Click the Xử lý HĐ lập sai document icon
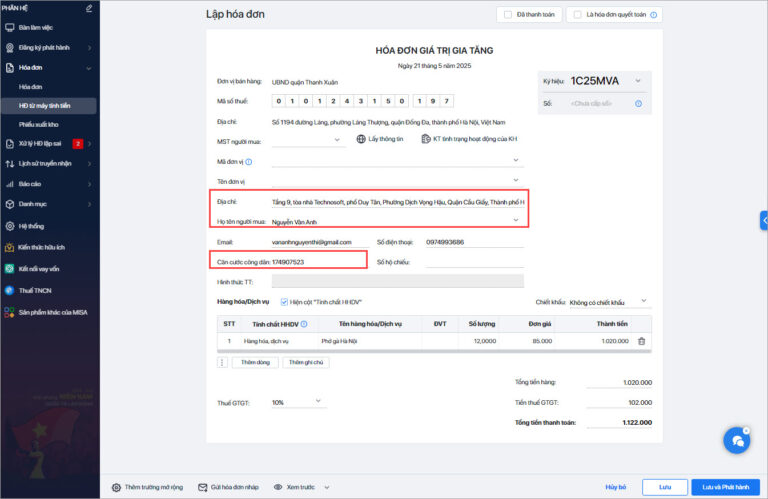 tap(9, 143)
